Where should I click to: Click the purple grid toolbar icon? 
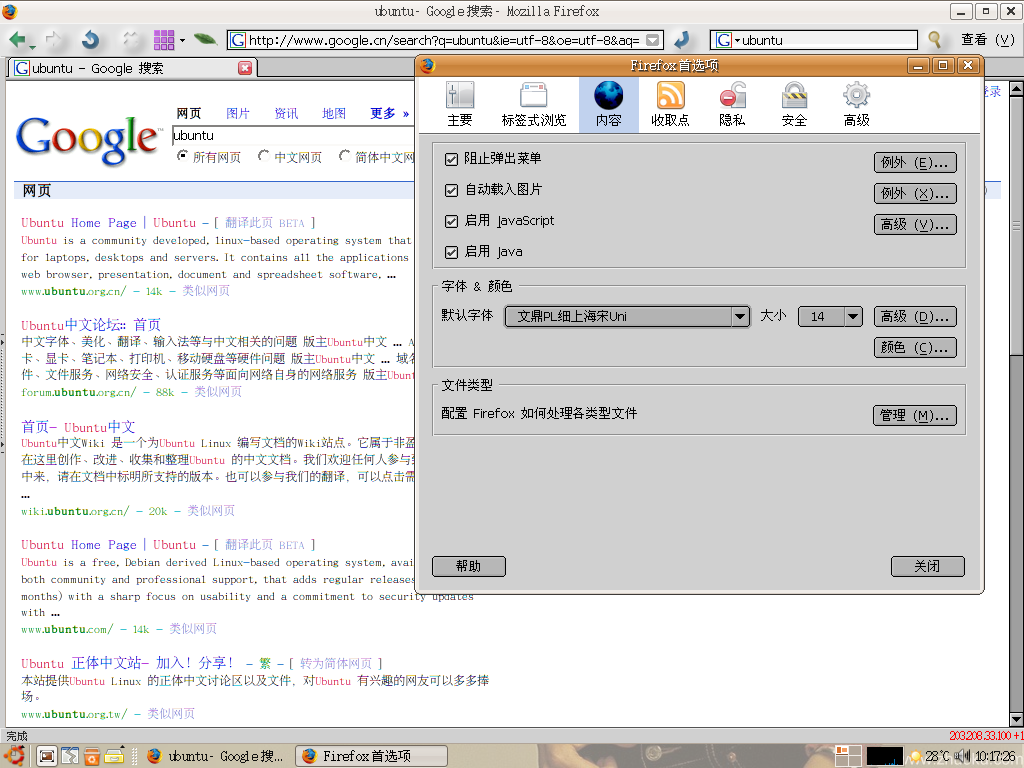164,40
